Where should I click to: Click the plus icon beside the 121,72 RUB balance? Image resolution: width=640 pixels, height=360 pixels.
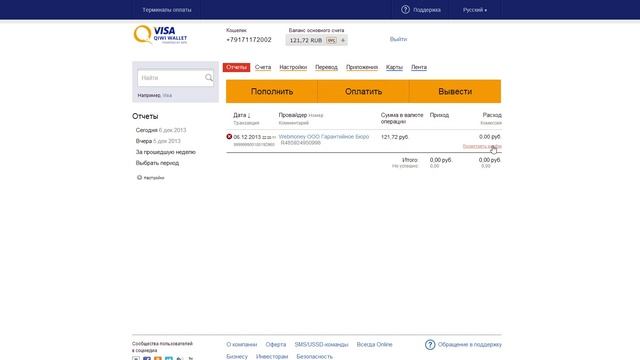tap(343, 40)
